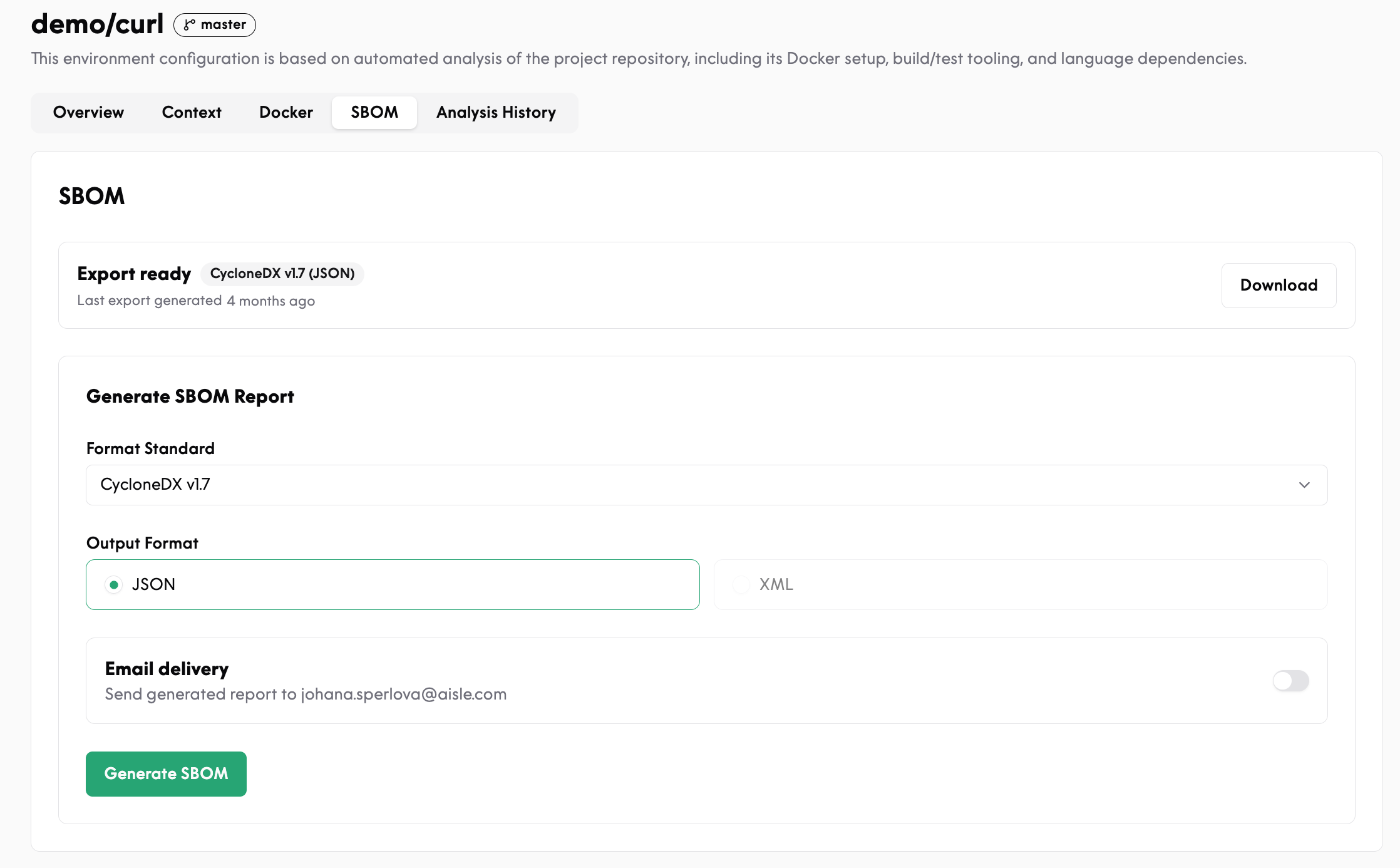The height and width of the screenshot is (868, 1400).
Task: Open the Format Standard dropdown
Action: [x=706, y=485]
